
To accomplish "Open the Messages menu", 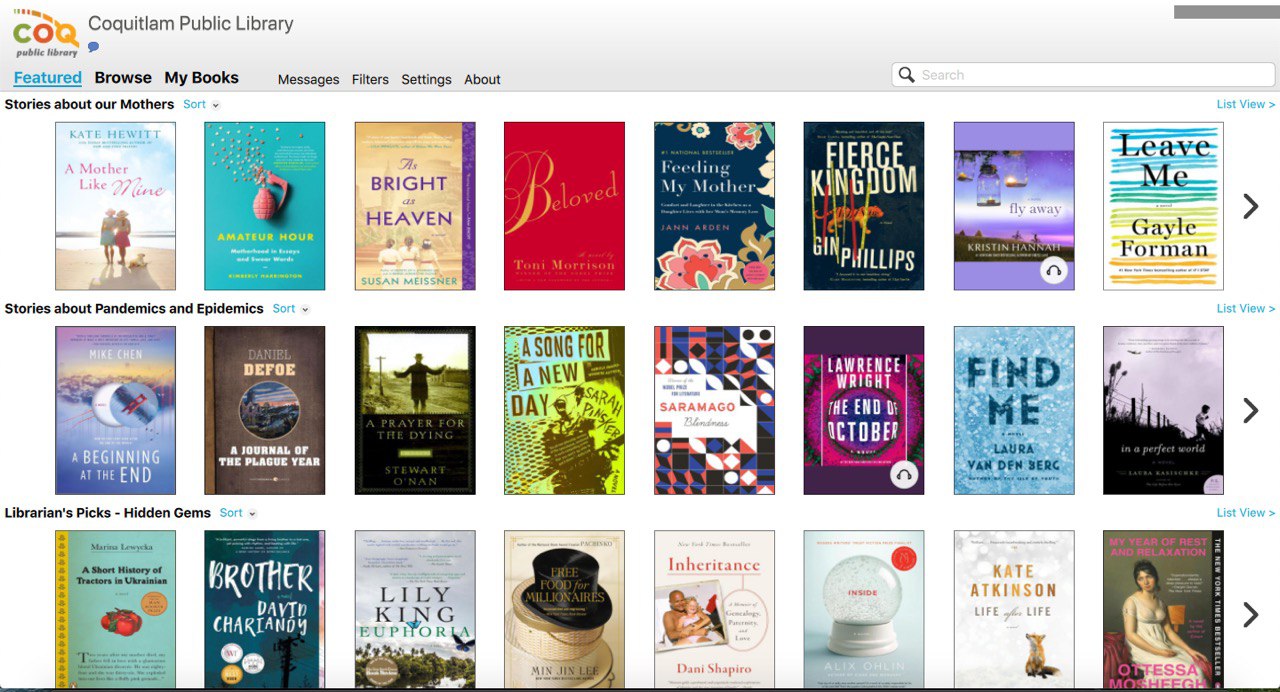I will (x=308, y=80).
